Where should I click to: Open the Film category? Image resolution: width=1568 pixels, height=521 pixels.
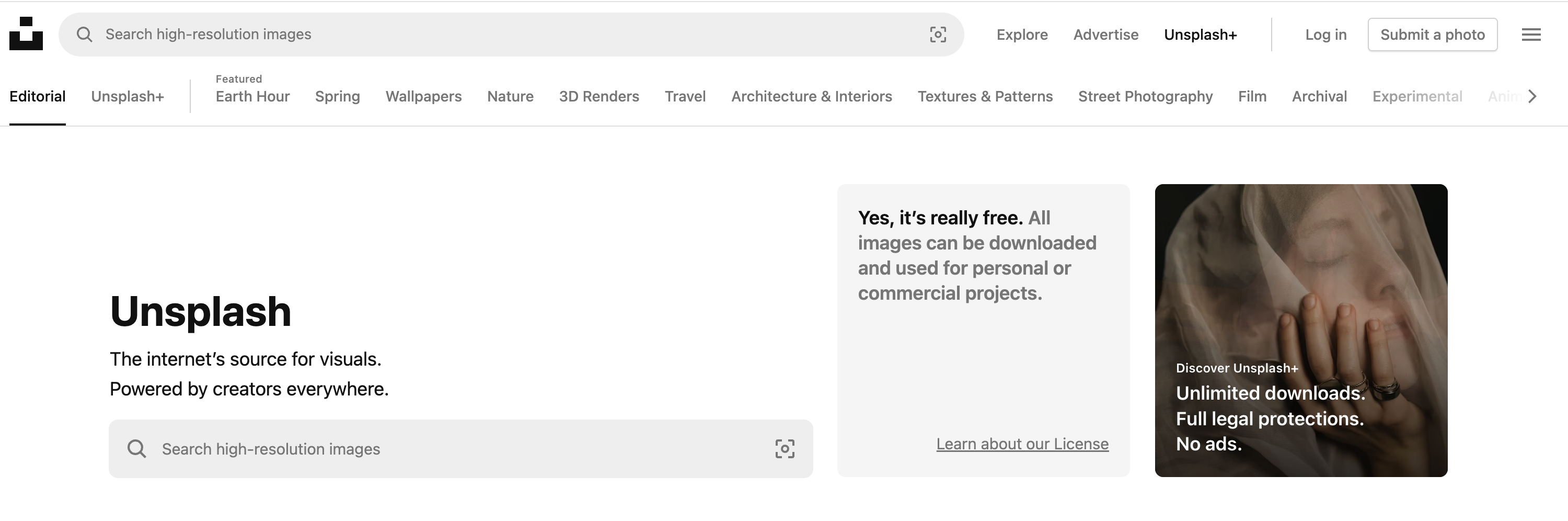[x=1252, y=96]
